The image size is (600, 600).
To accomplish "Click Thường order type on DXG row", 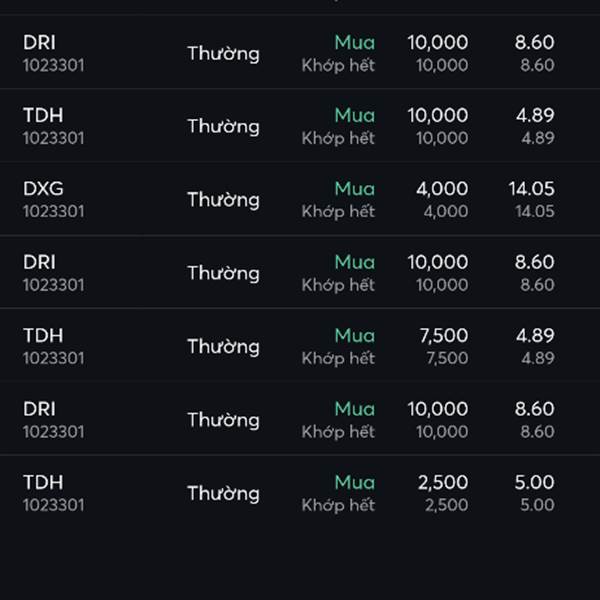I will point(223,200).
